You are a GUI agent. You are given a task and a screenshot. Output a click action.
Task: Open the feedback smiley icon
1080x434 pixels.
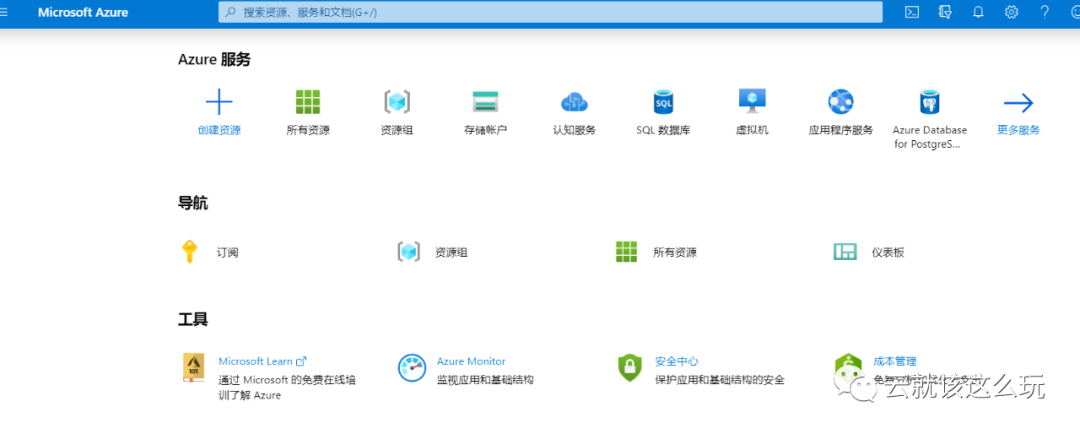click(x=1074, y=12)
